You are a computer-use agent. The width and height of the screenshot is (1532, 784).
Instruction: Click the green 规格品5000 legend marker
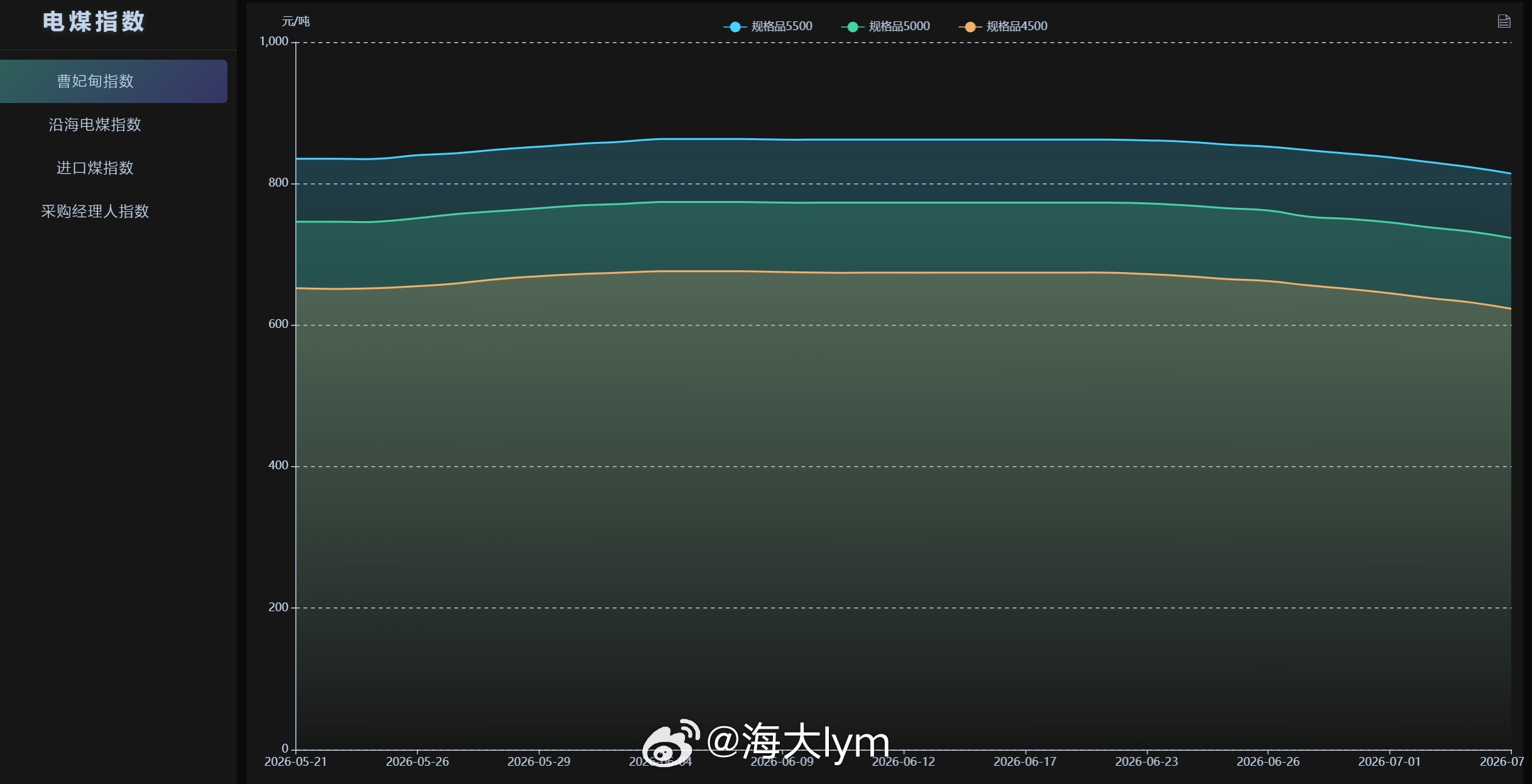click(x=852, y=27)
